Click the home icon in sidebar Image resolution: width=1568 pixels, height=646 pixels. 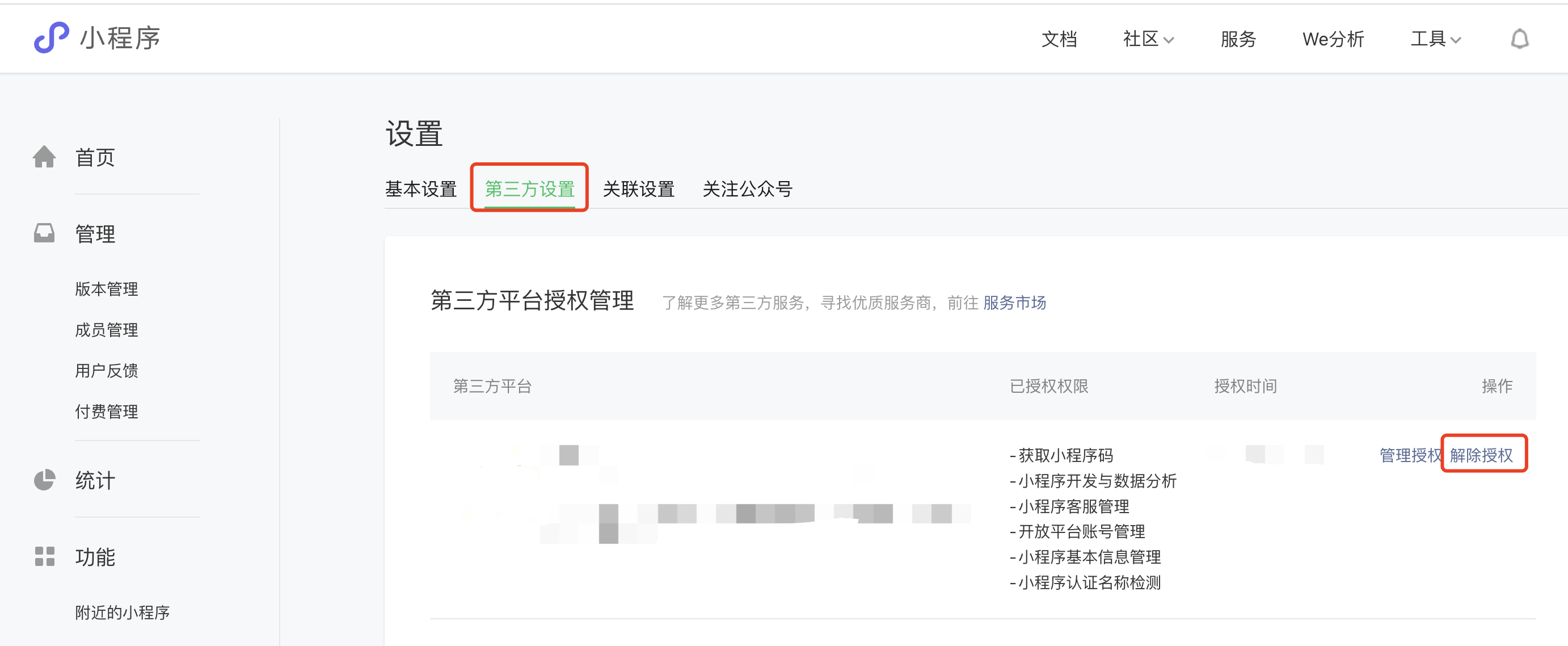[x=44, y=157]
